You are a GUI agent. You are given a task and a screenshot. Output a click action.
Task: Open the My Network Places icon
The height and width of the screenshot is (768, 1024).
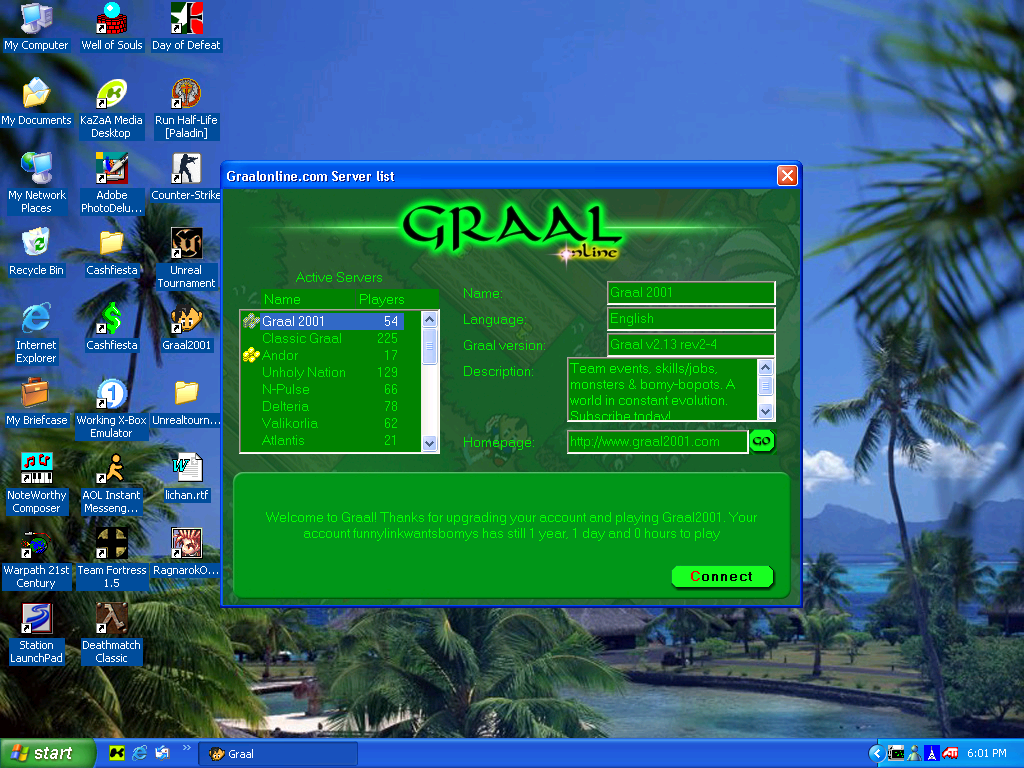coord(36,184)
